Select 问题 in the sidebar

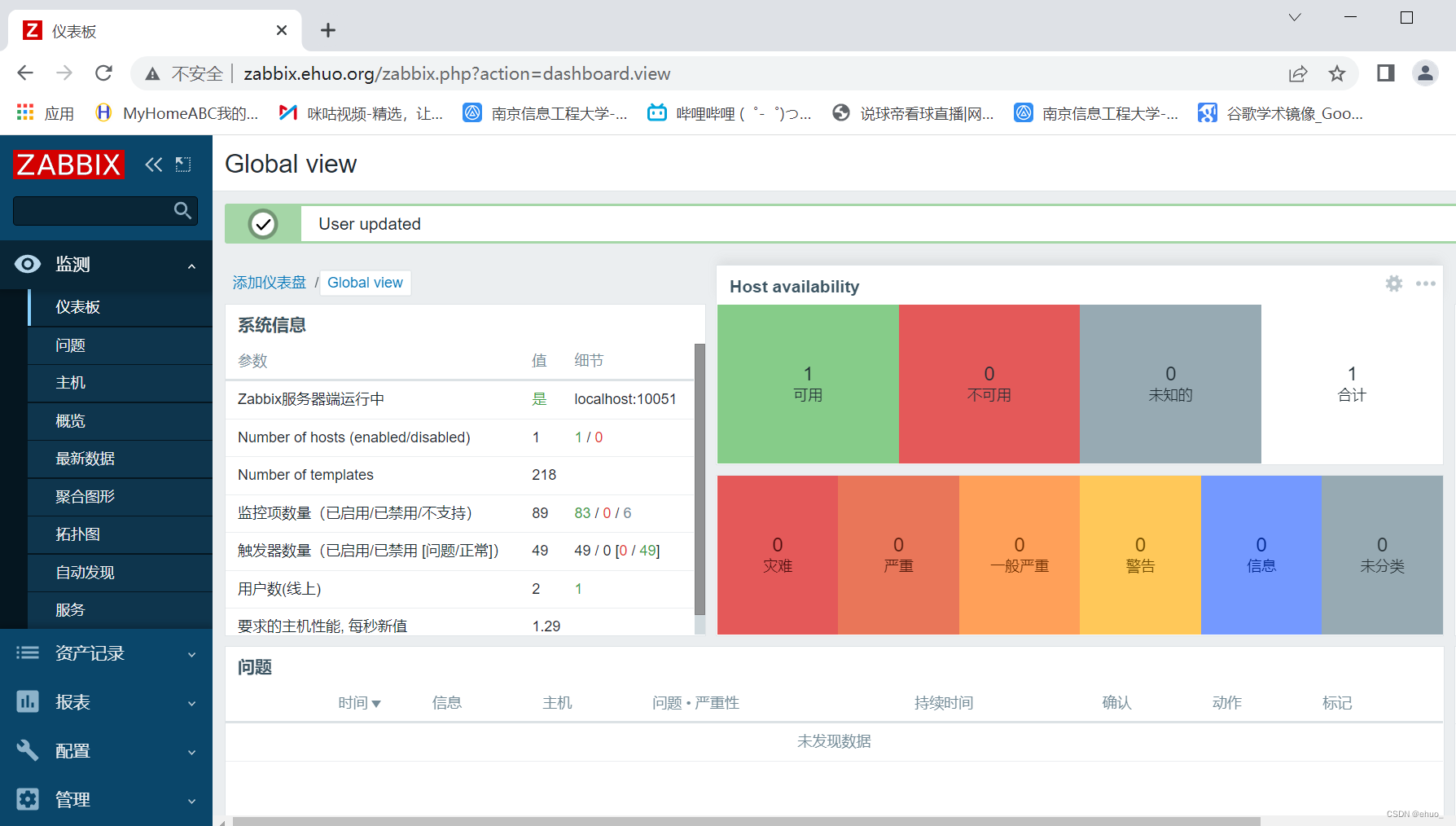pos(121,345)
